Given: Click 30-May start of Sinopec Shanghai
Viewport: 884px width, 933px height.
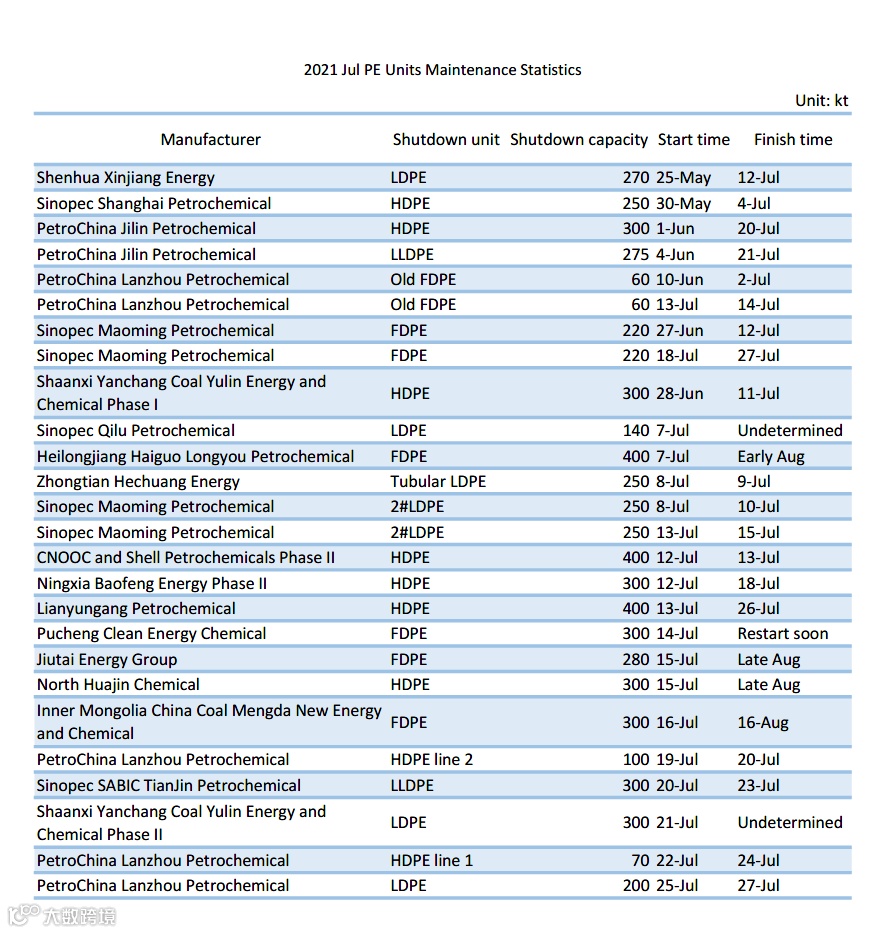Looking at the screenshot, I should point(684,203).
